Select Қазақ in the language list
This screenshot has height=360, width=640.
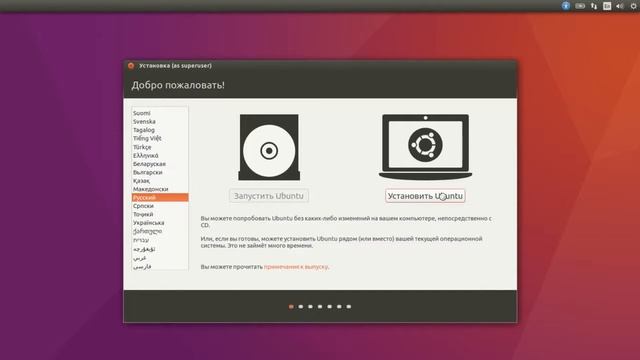coord(160,180)
